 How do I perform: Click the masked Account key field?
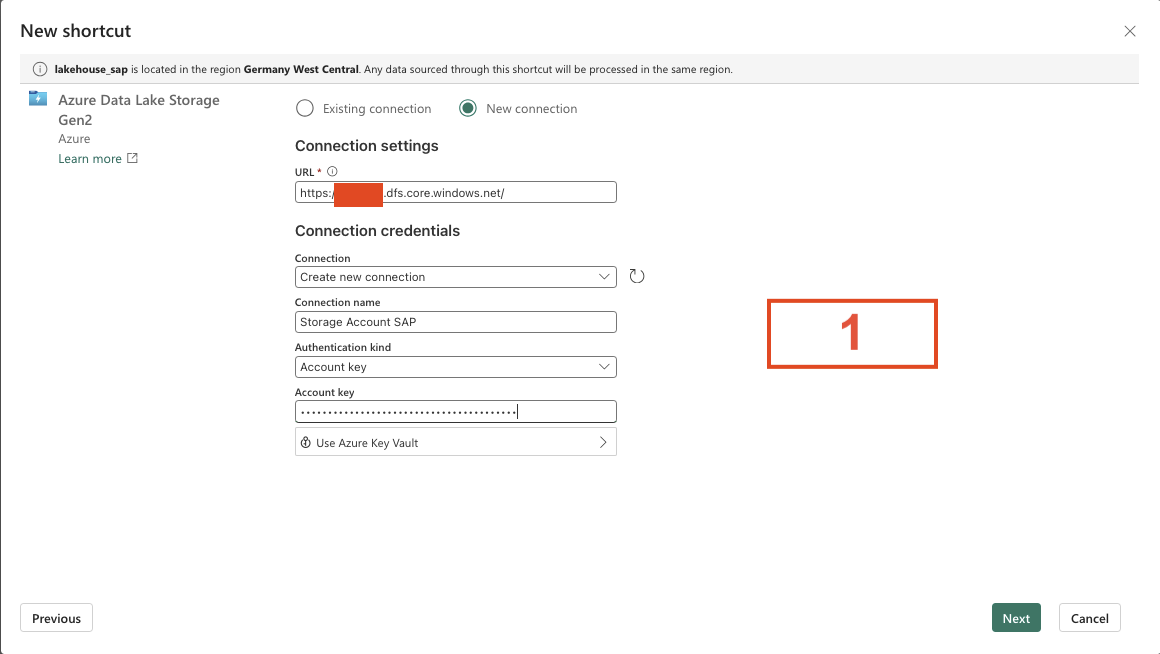(455, 412)
